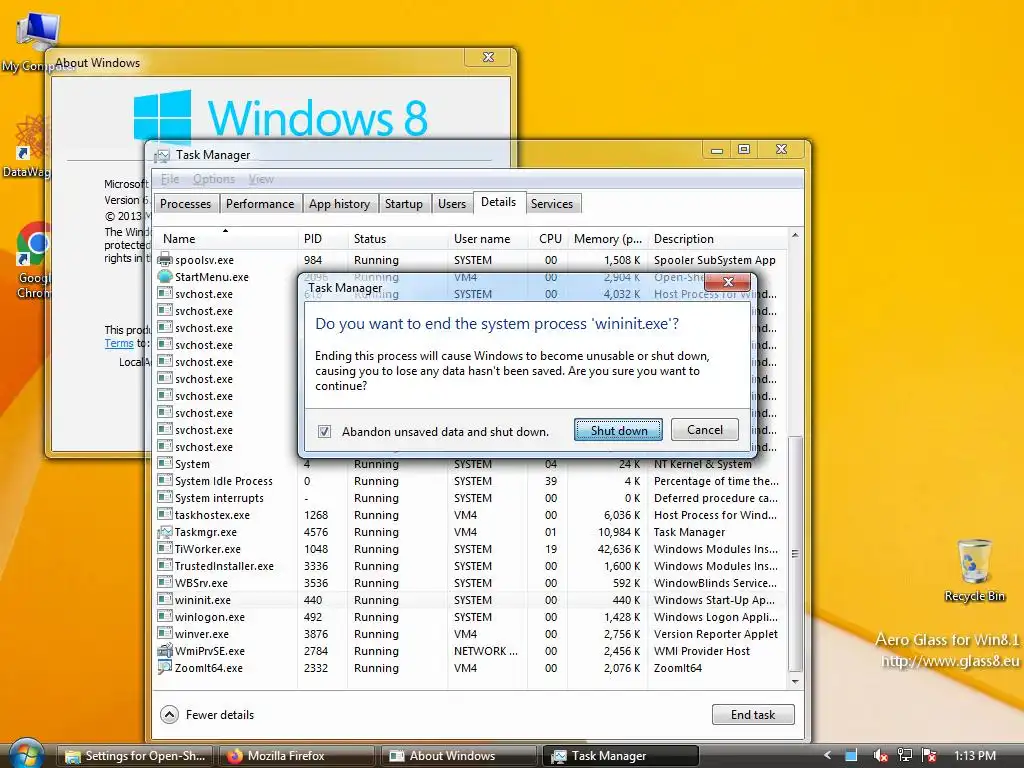Click spoolsv.exe printer icon
The height and width of the screenshot is (768, 1024).
(165, 259)
